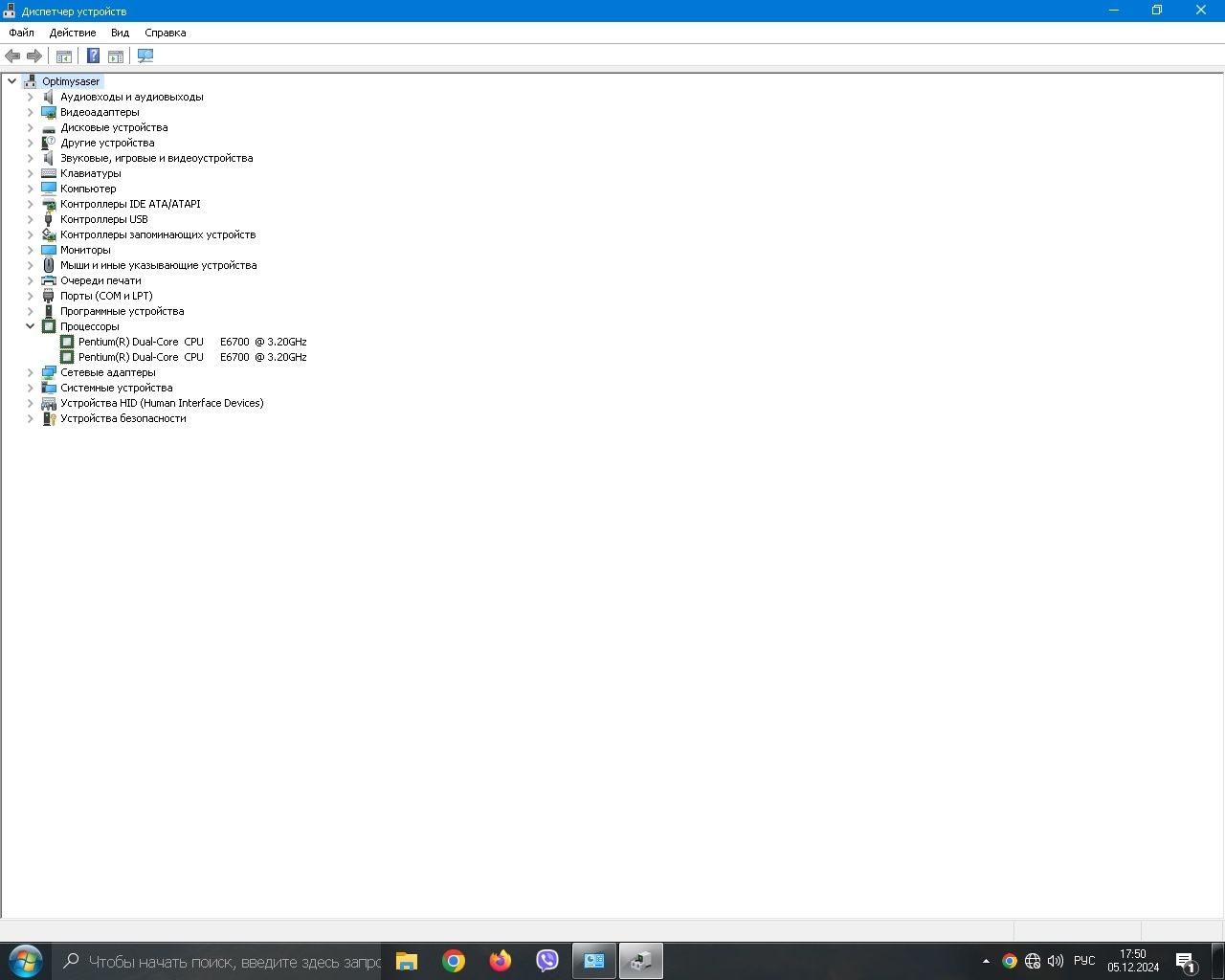1225x980 pixels.
Task: Switch to the Device Manager taskbar button
Action: (x=641, y=961)
